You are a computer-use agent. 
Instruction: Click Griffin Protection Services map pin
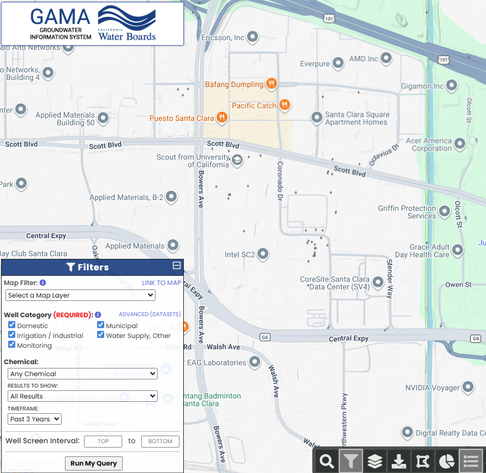pyautogui.click(x=444, y=211)
